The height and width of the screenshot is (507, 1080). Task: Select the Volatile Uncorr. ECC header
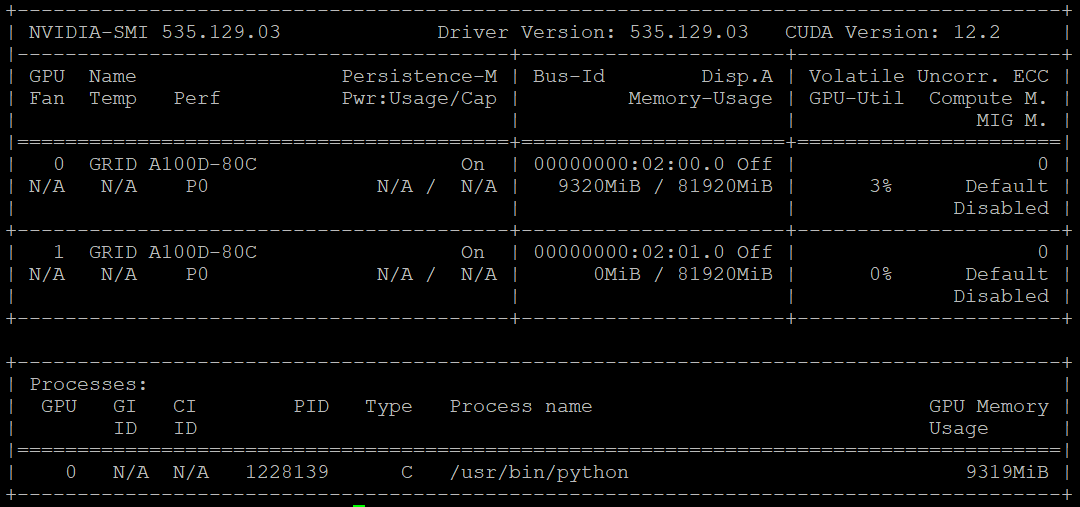(x=928, y=76)
